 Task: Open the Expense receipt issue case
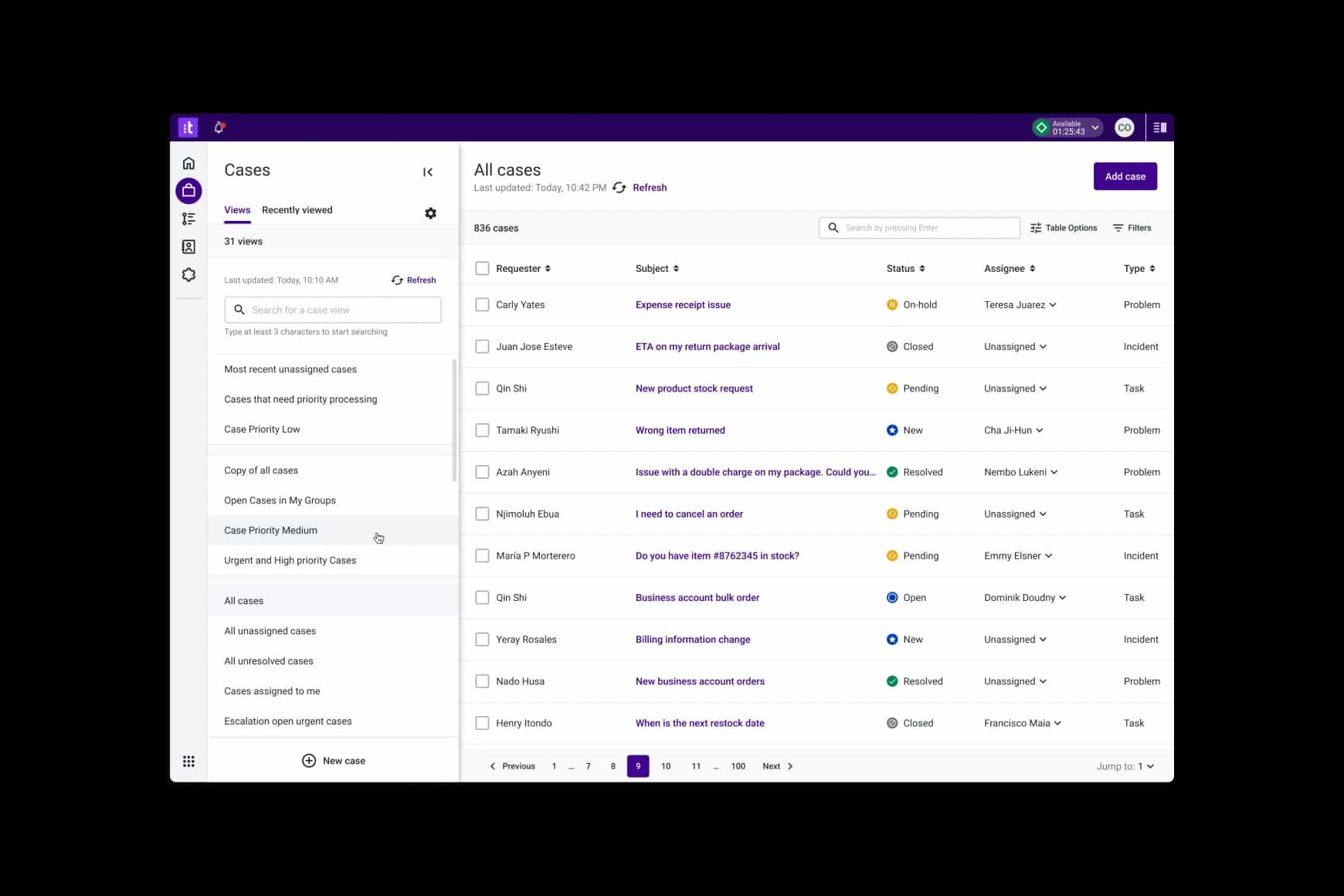[683, 305]
